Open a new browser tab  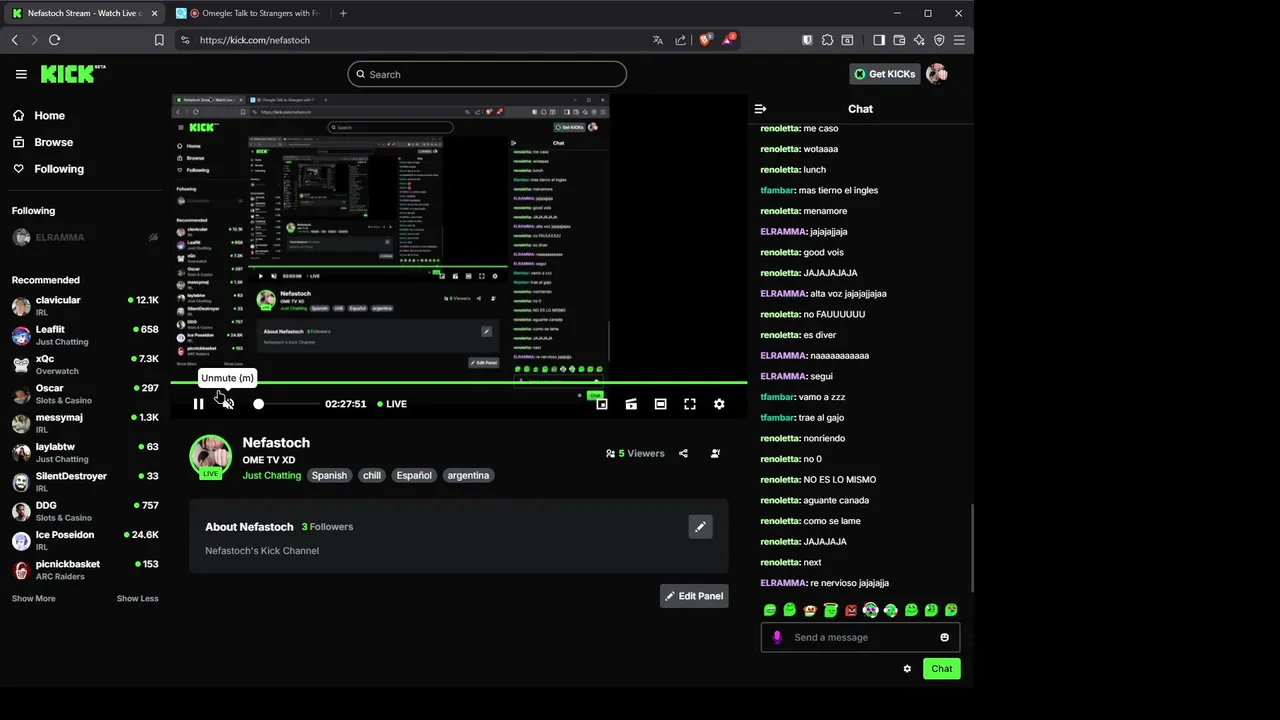tap(343, 13)
